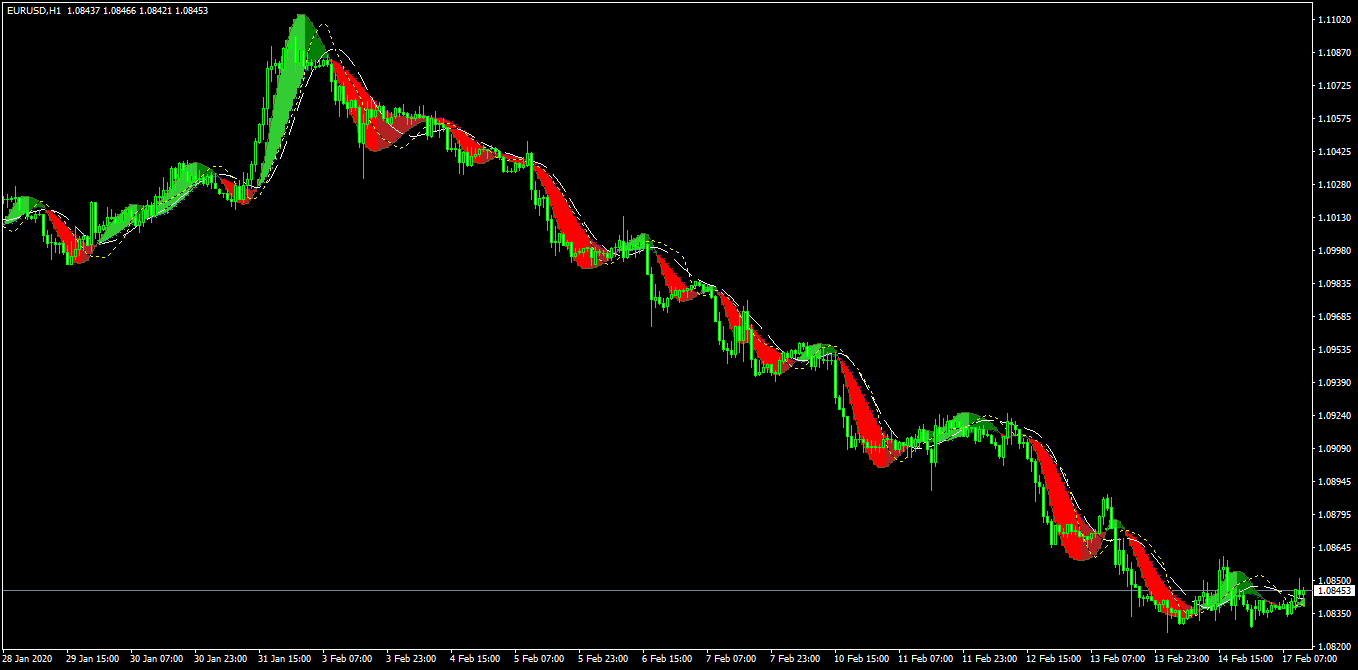
Task: Click the 3 Feb 07:00 time label
Action: [349, 660]
